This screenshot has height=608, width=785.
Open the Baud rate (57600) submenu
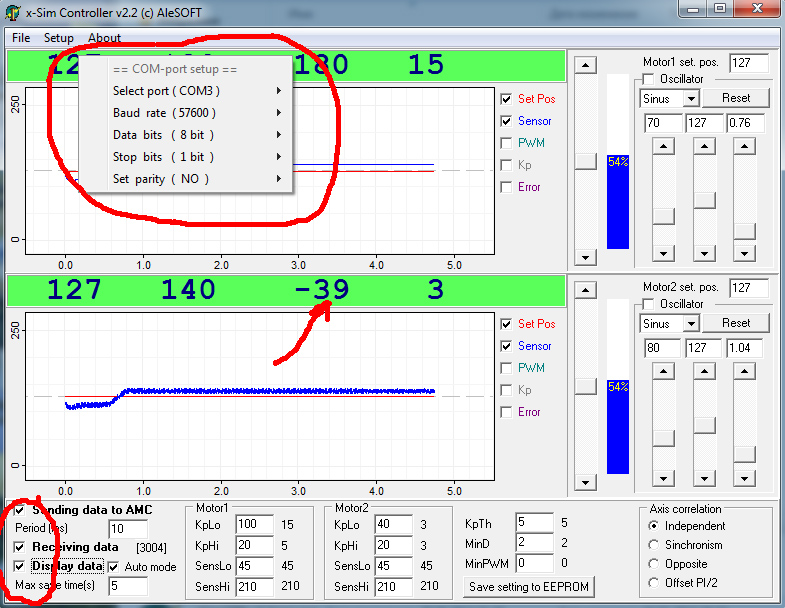pyautogui.click(x=195, y=113)
